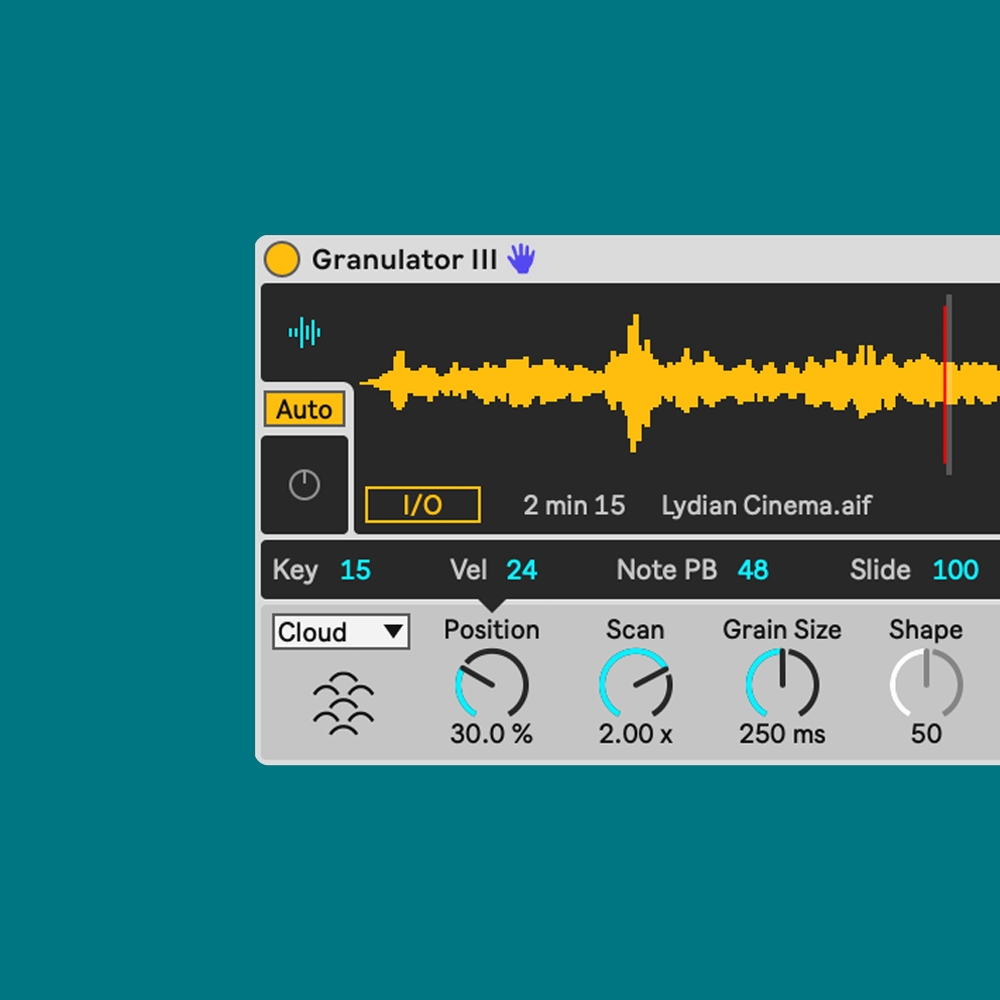Click the Scan knob
The height and width of the screenshot is (1000, 1000).
click(636, 683)
